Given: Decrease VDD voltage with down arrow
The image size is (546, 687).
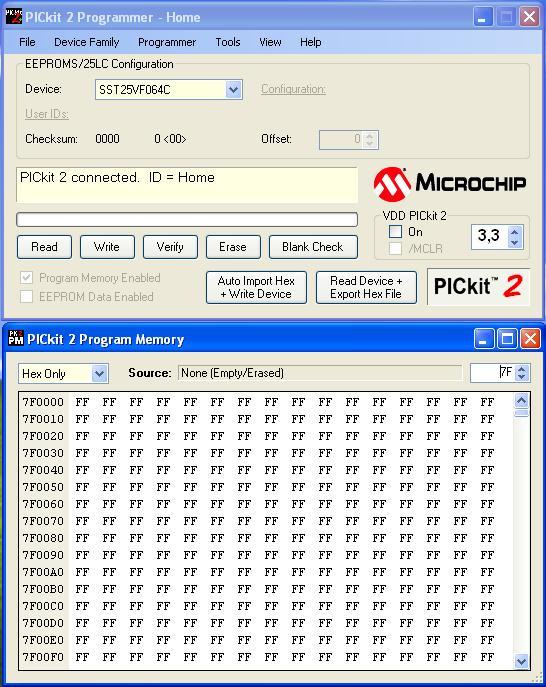Looking at the screenshot, I should [x=515, y=242].
